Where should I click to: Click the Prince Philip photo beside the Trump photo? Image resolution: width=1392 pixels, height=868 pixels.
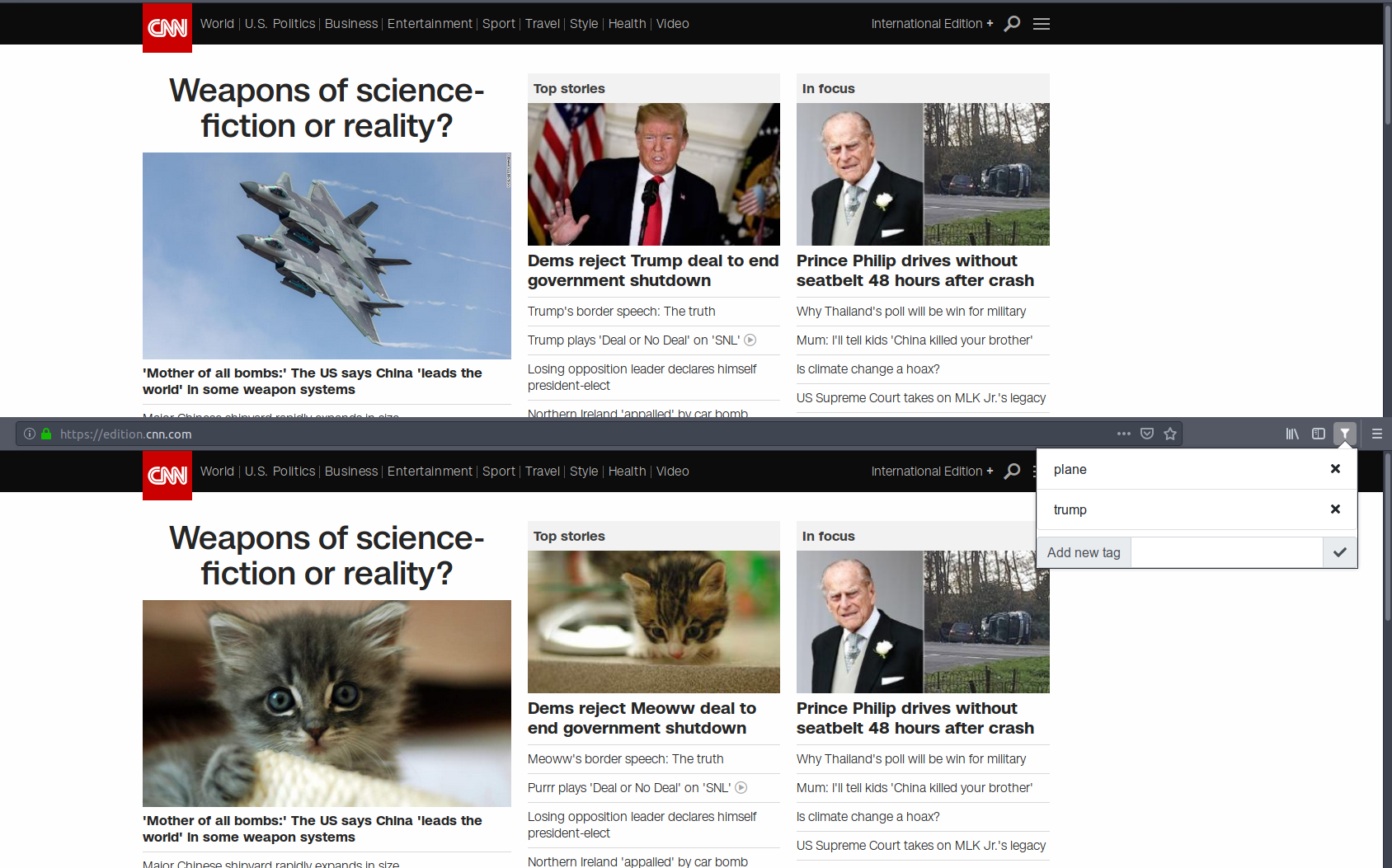(x=923, y=174)
